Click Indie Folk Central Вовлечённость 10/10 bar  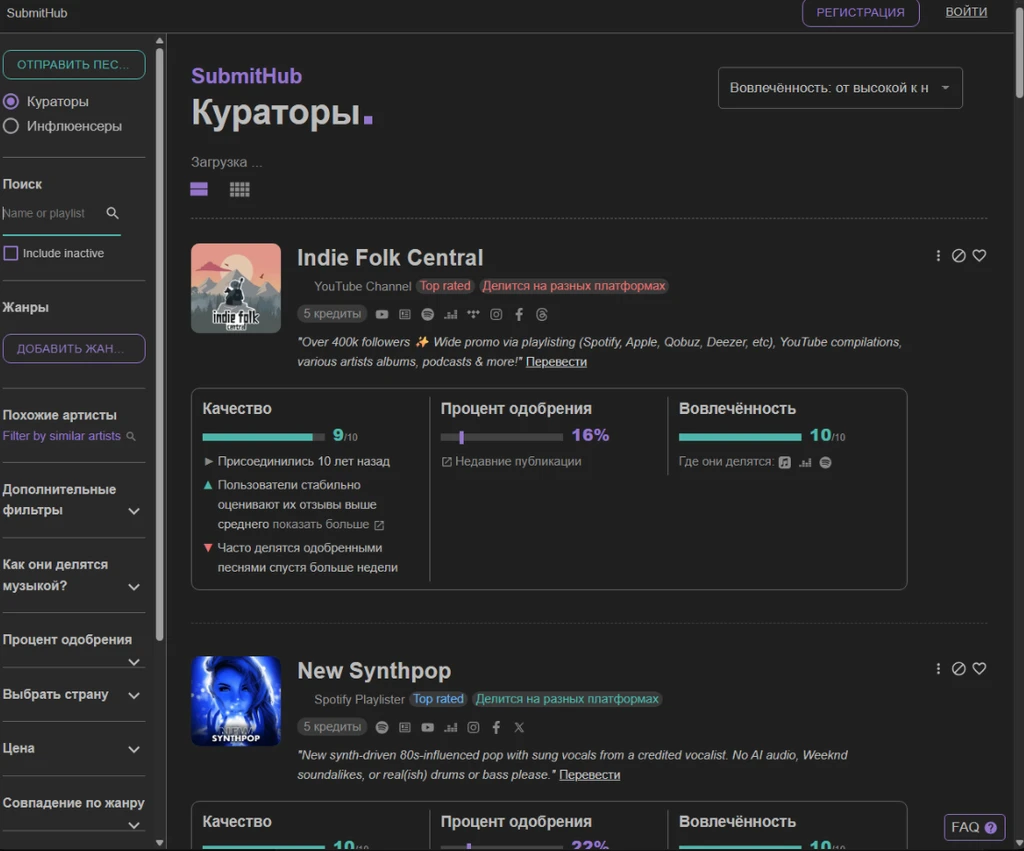[740, 437]
